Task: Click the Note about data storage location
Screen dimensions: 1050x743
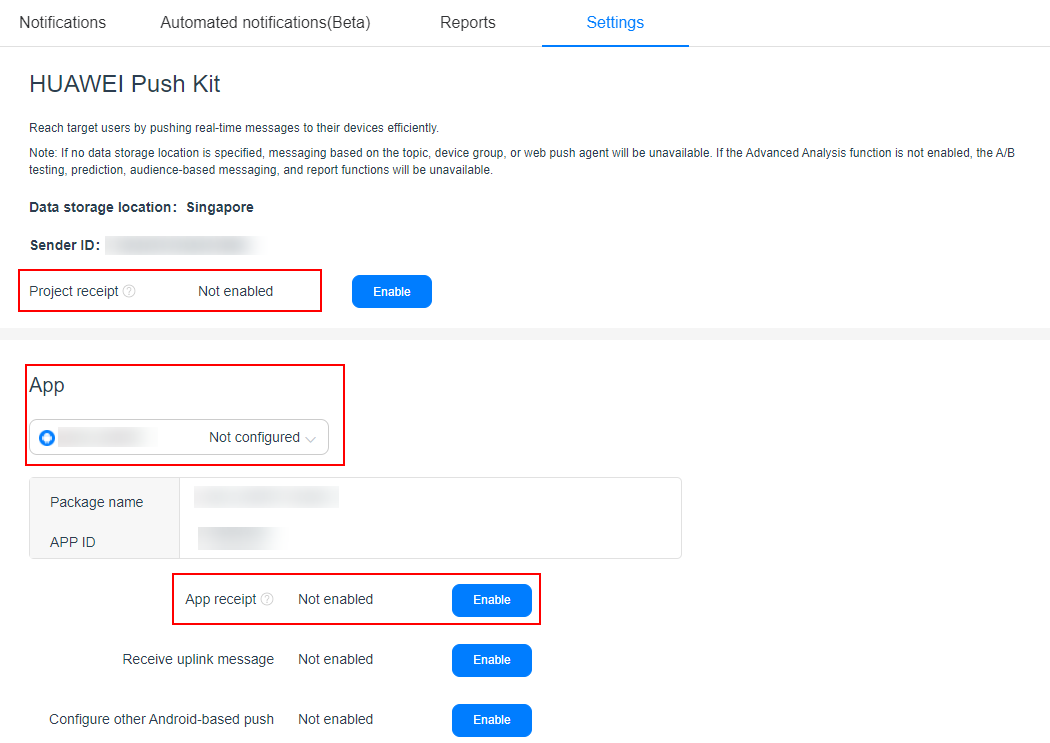Action: point(522,161)
